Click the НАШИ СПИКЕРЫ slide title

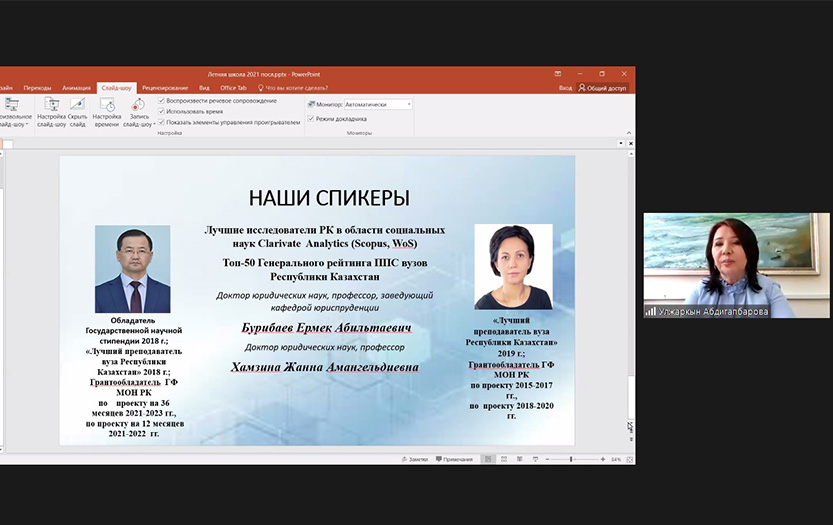point(329,198)
